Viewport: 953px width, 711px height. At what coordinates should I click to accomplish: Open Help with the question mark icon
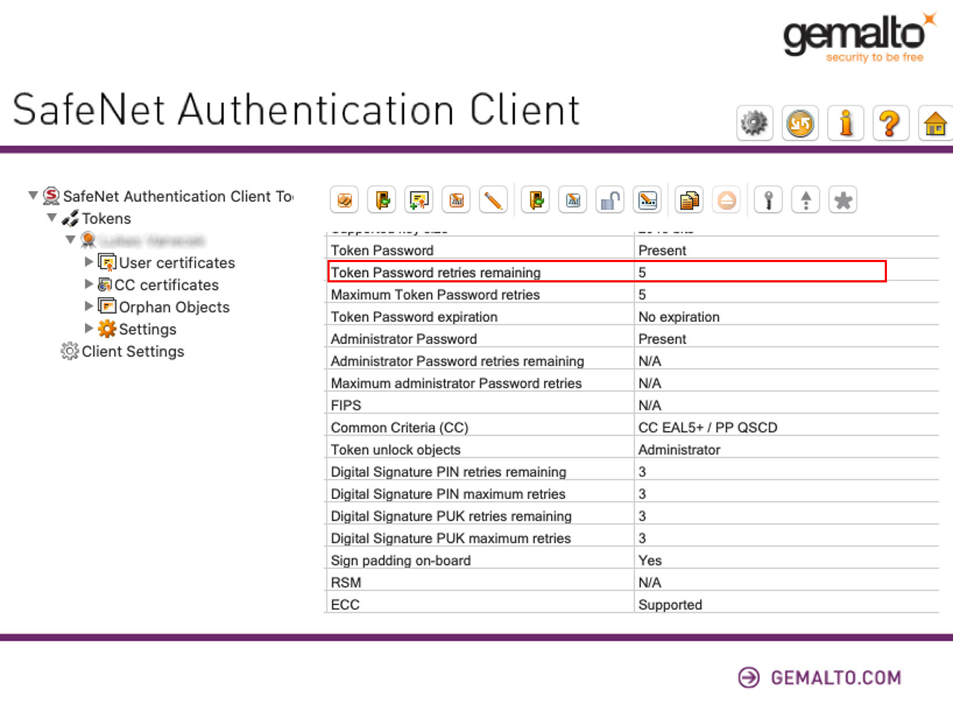[890, 123]
